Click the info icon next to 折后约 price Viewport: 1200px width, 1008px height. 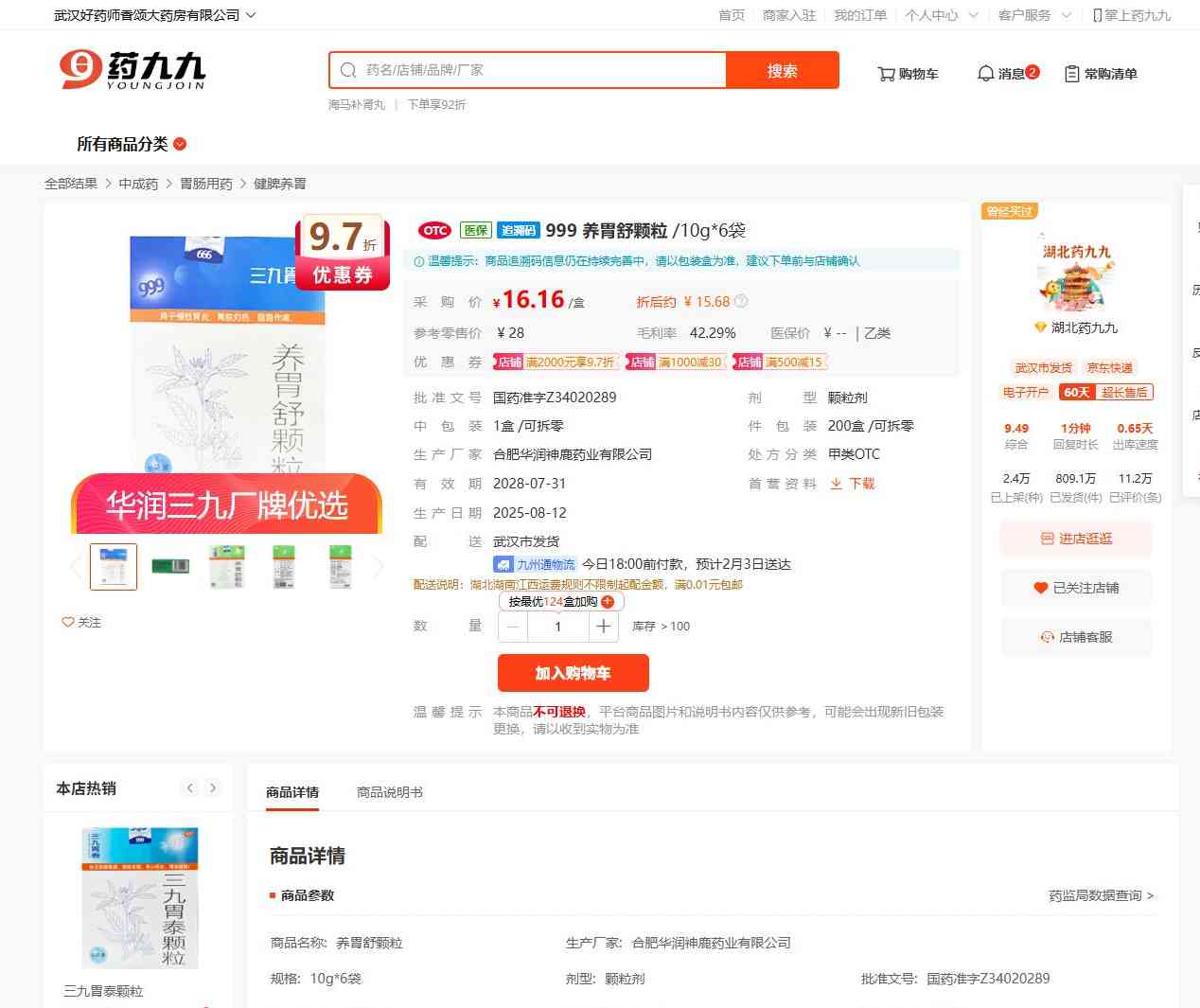[x=741, y=302]
